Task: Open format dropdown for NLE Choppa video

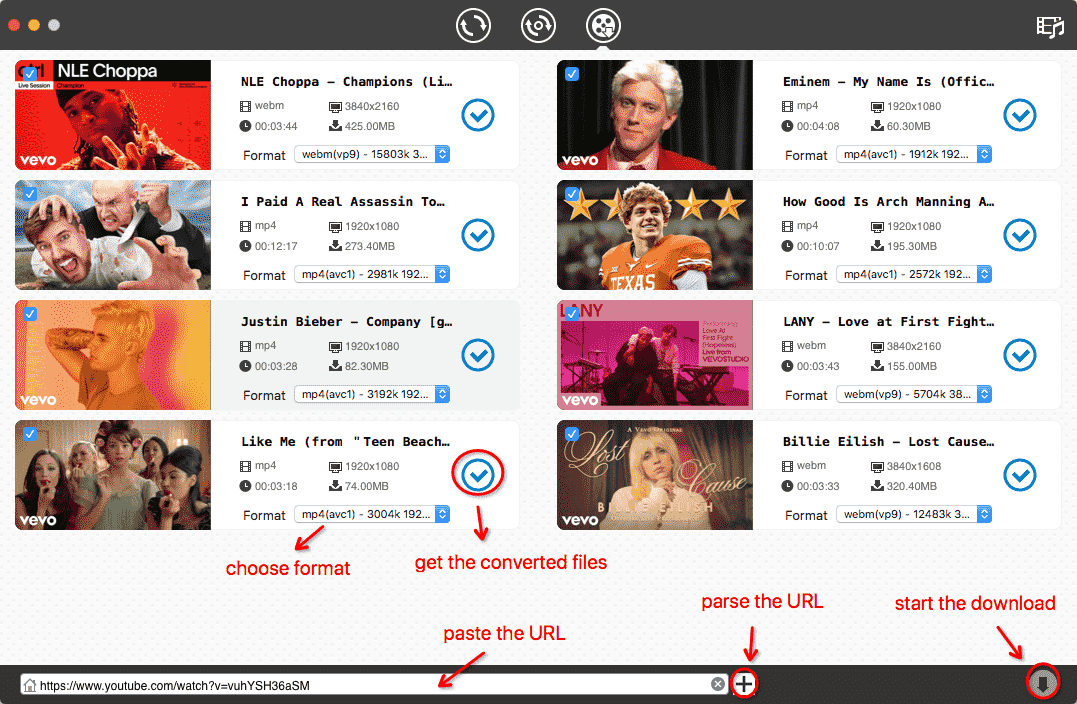Action: tap(372, 155)
